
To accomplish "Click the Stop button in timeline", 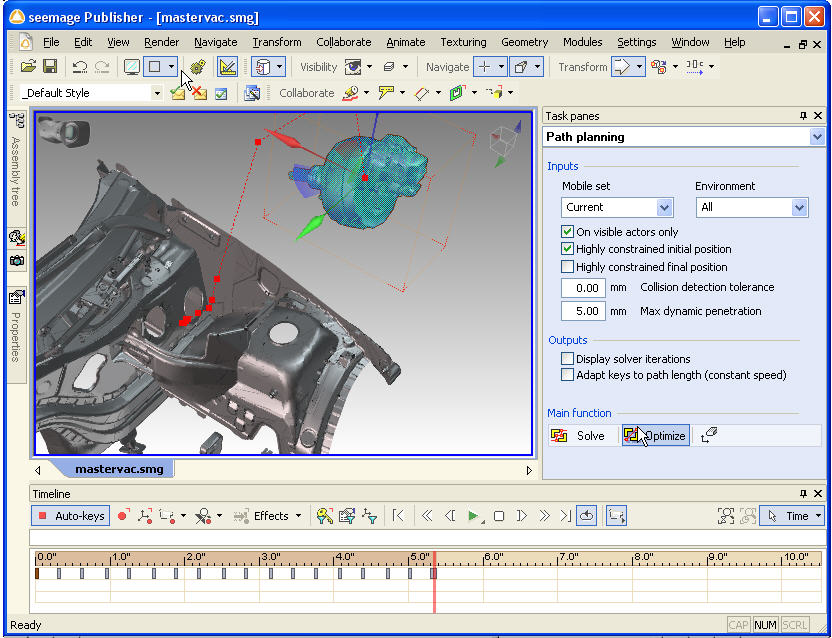I will (499, 516).
